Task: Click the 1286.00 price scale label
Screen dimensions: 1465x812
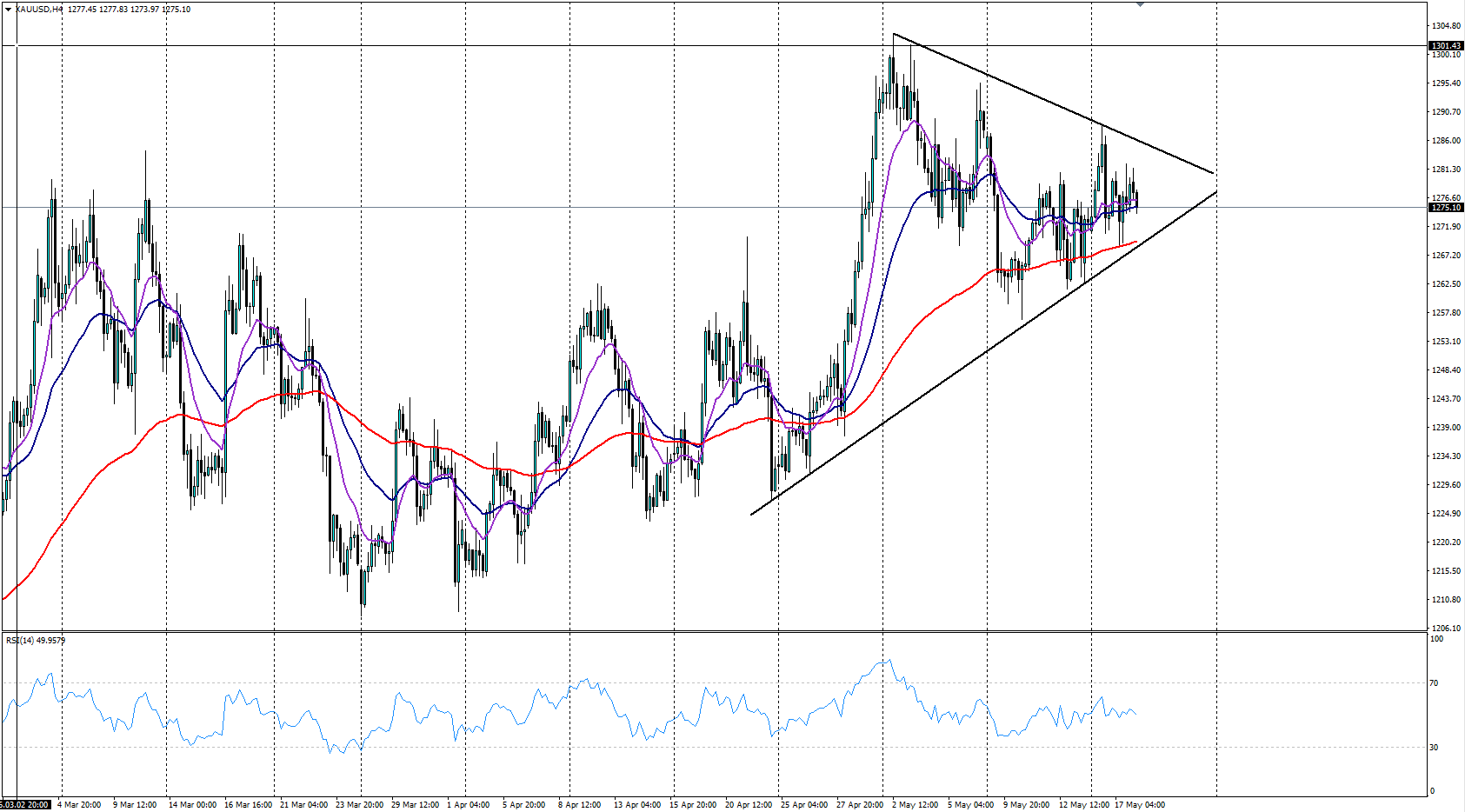Action: click(1446, 141)
